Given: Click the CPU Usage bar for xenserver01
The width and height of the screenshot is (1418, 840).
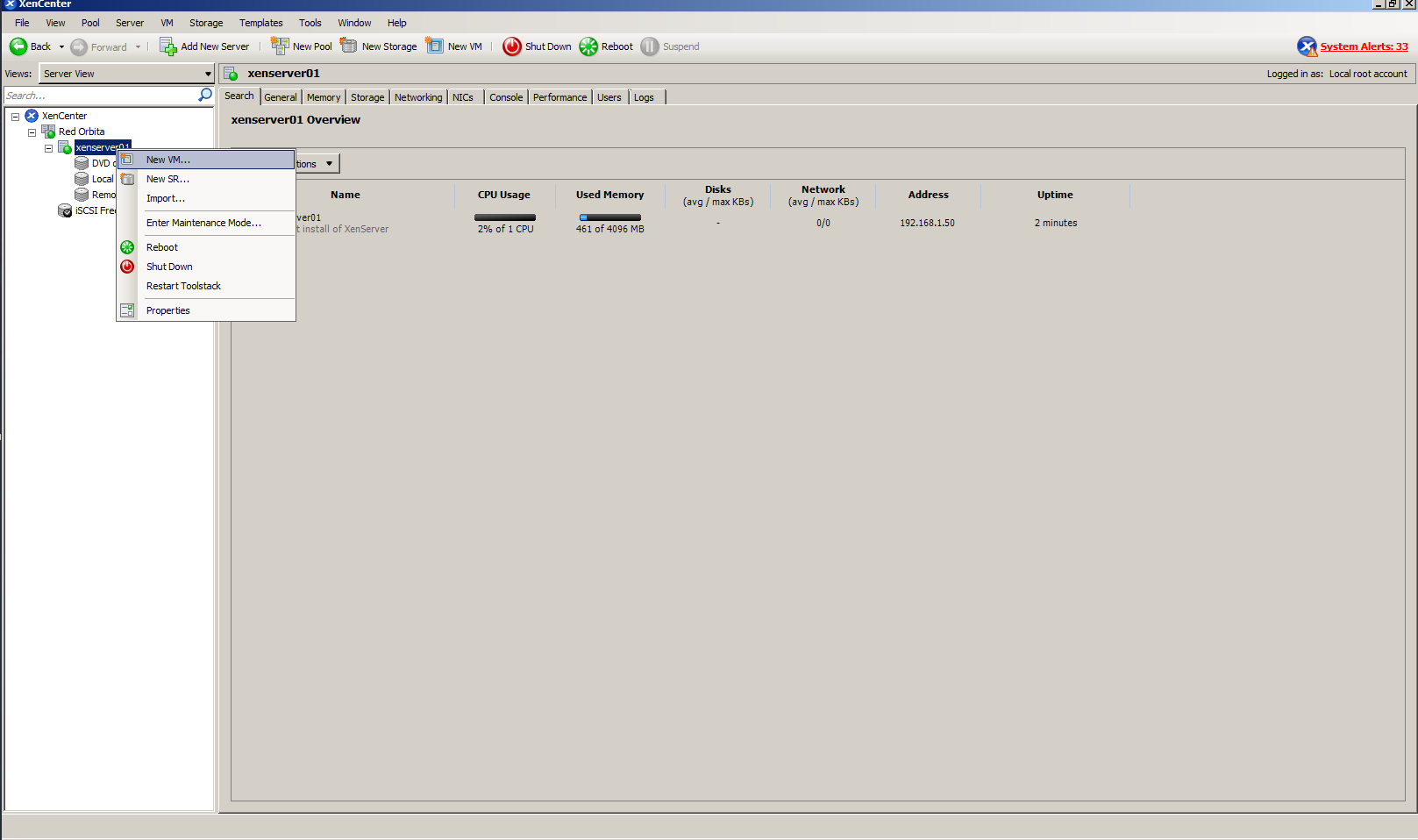Looking at the screenshot, I should [x=504, y=217].
